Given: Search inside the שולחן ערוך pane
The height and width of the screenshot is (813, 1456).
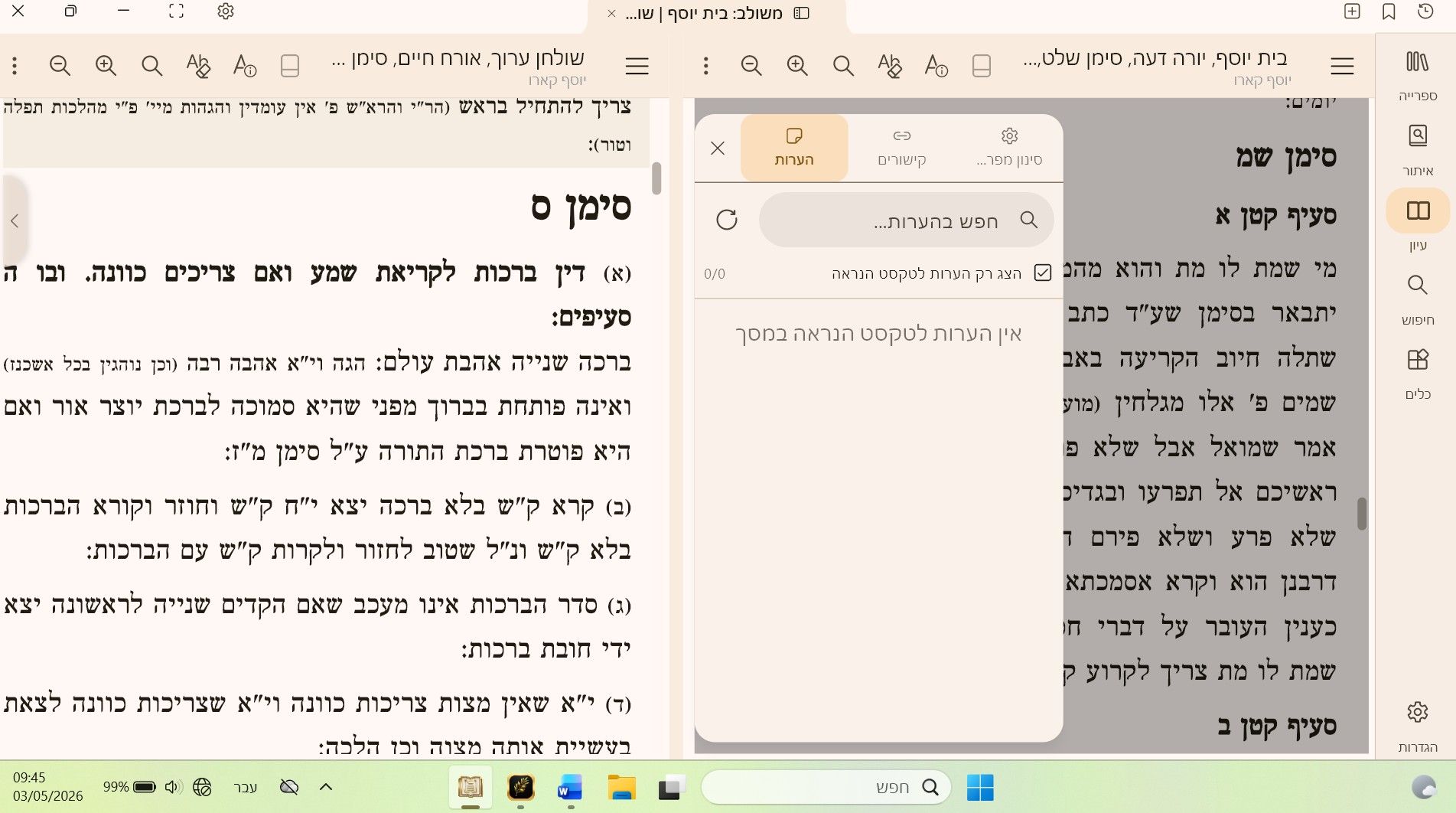Looking at the screenshot, I should [x=151, y=66].
